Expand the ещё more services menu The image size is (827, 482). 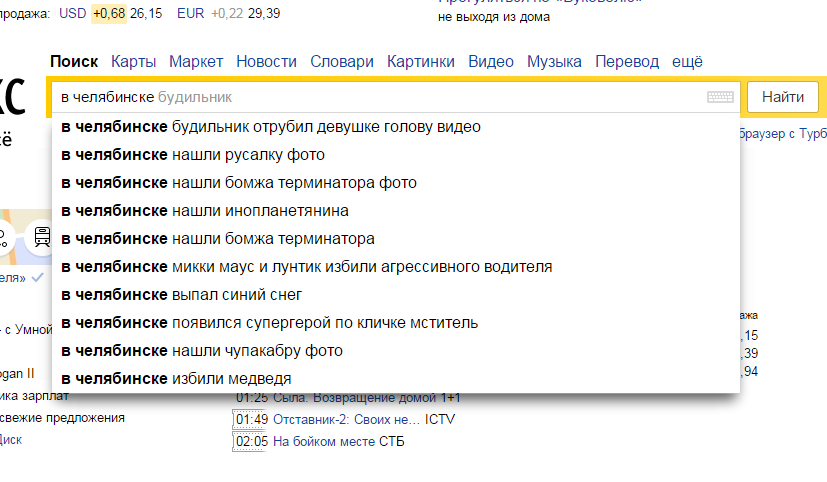687,62
